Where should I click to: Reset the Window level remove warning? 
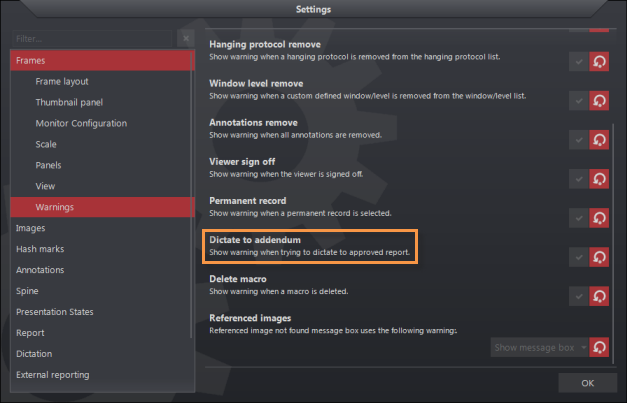tap(600, 101)
